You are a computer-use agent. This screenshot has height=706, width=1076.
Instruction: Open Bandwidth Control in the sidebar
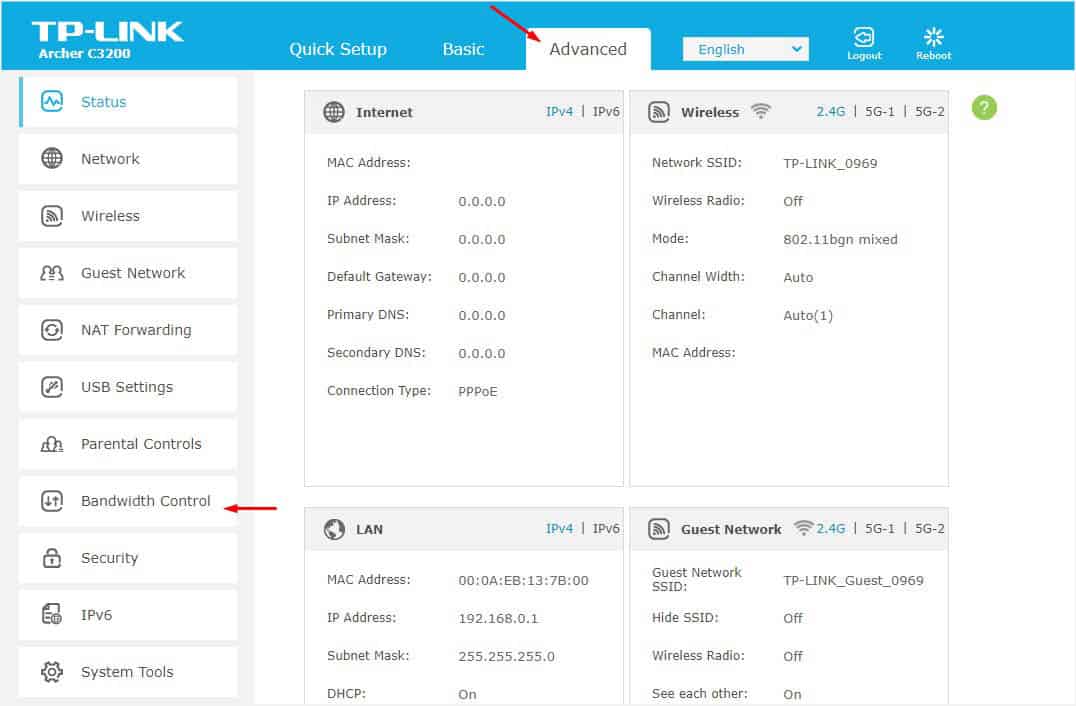click(x=128, y=501)
